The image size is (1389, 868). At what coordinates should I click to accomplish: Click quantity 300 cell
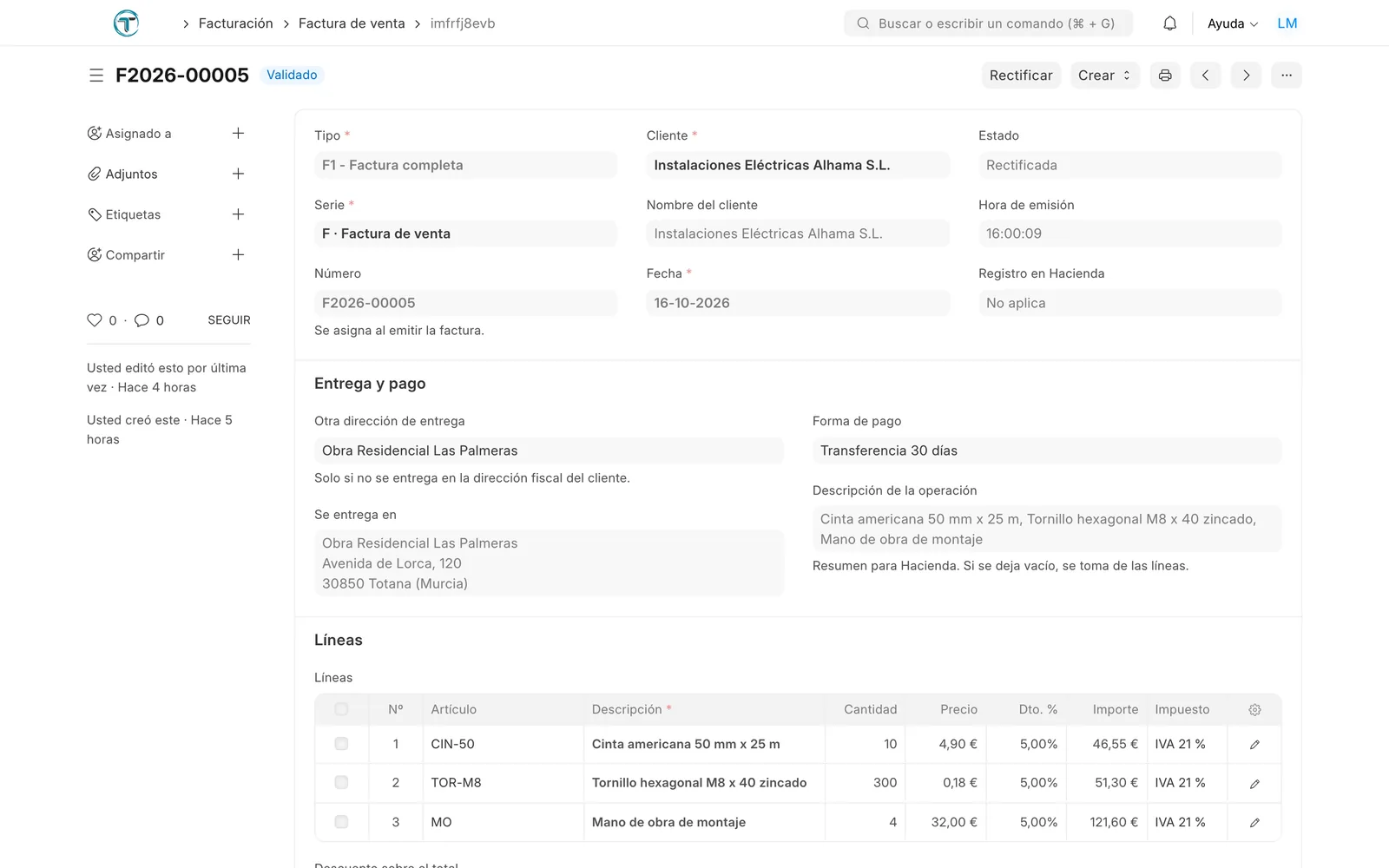pyautogui.click(x=866, y=782)
